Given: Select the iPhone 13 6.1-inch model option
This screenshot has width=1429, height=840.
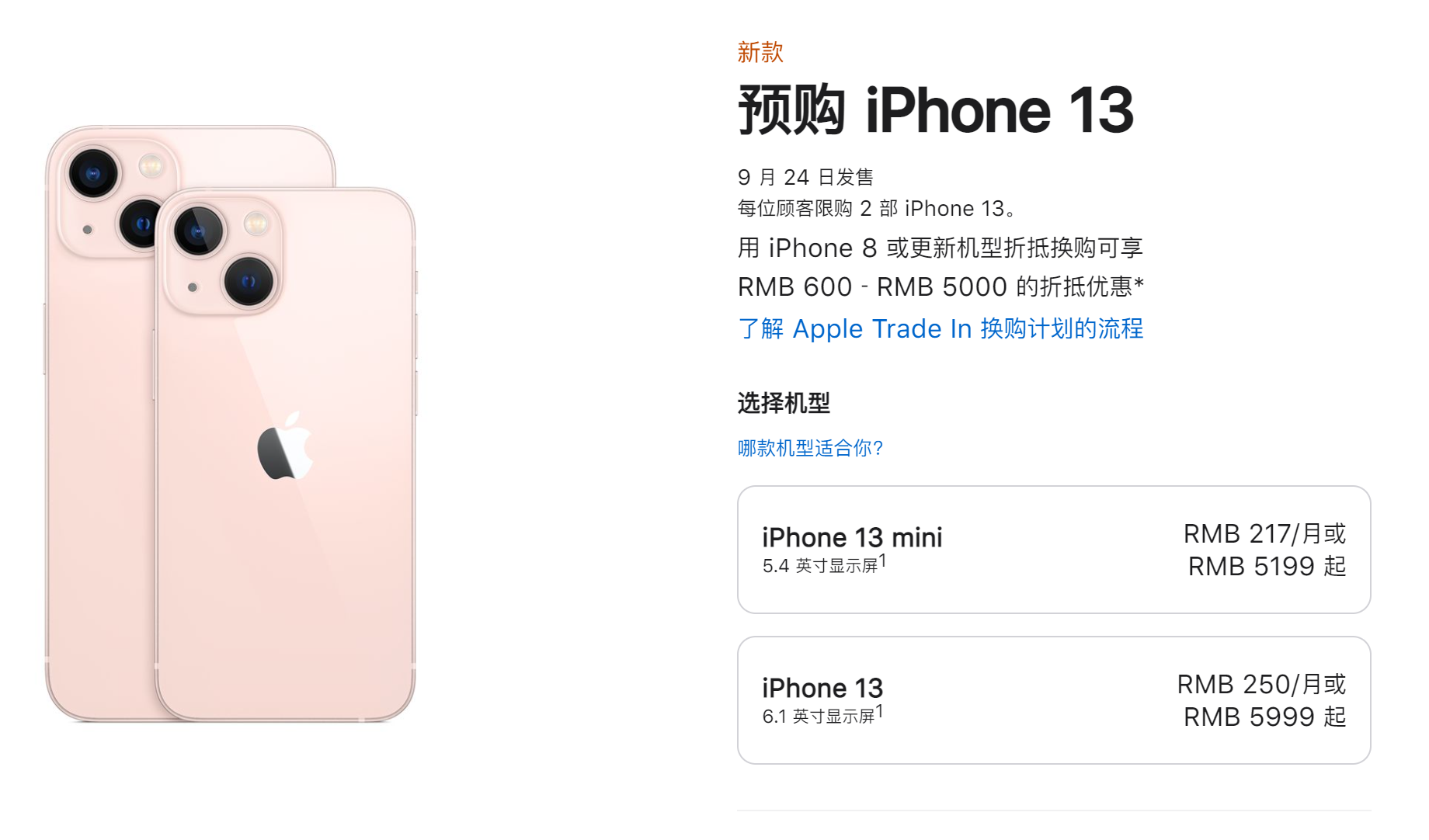Looking at the screenshot, I should [1054, 700].
